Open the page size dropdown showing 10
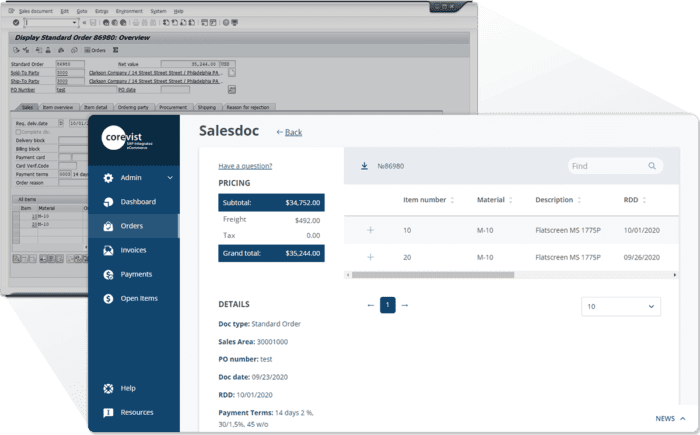Image resolution: width=700 pixels, height=435 pixels. tap(621, 306)
